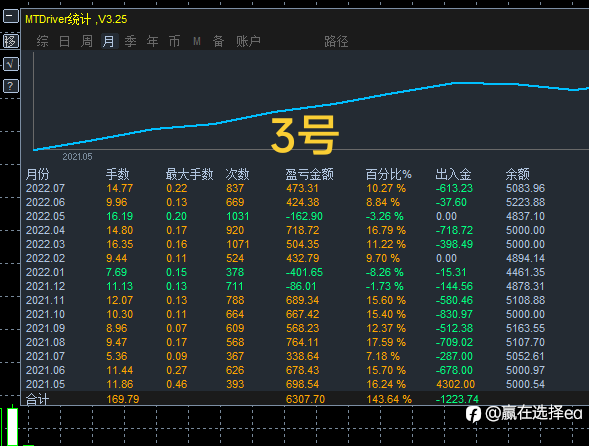This screenshot has width=589, height=446.
Task: Click the M tab
Action: [197, 41]
